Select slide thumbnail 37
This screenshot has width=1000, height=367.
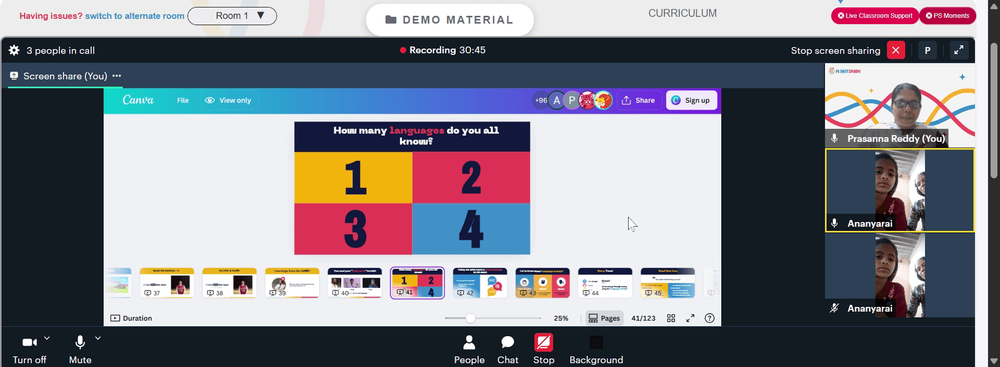pyautogui.click(x=166, y=283)
